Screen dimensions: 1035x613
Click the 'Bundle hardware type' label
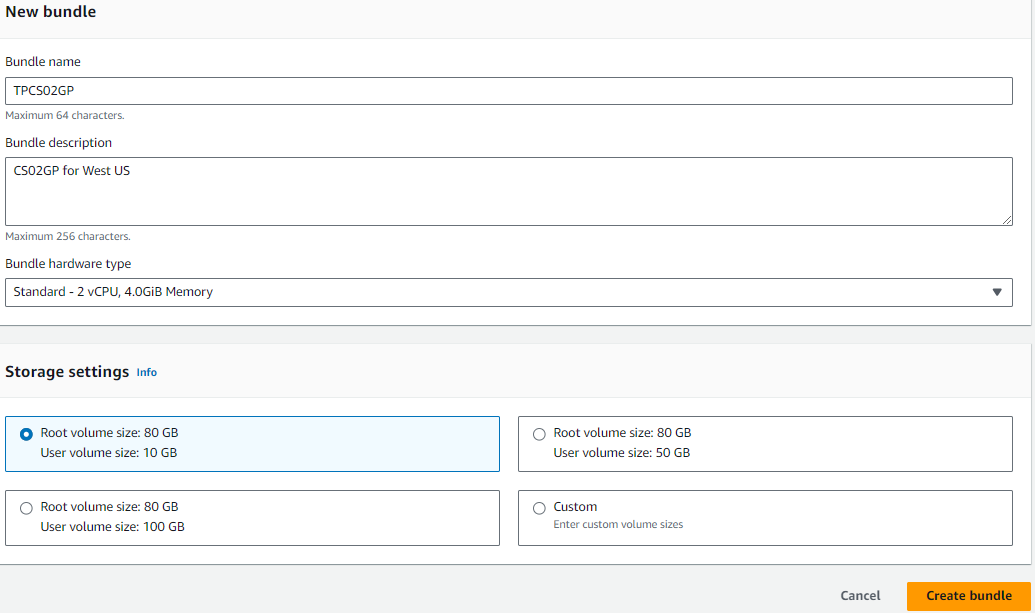(68, 264)
